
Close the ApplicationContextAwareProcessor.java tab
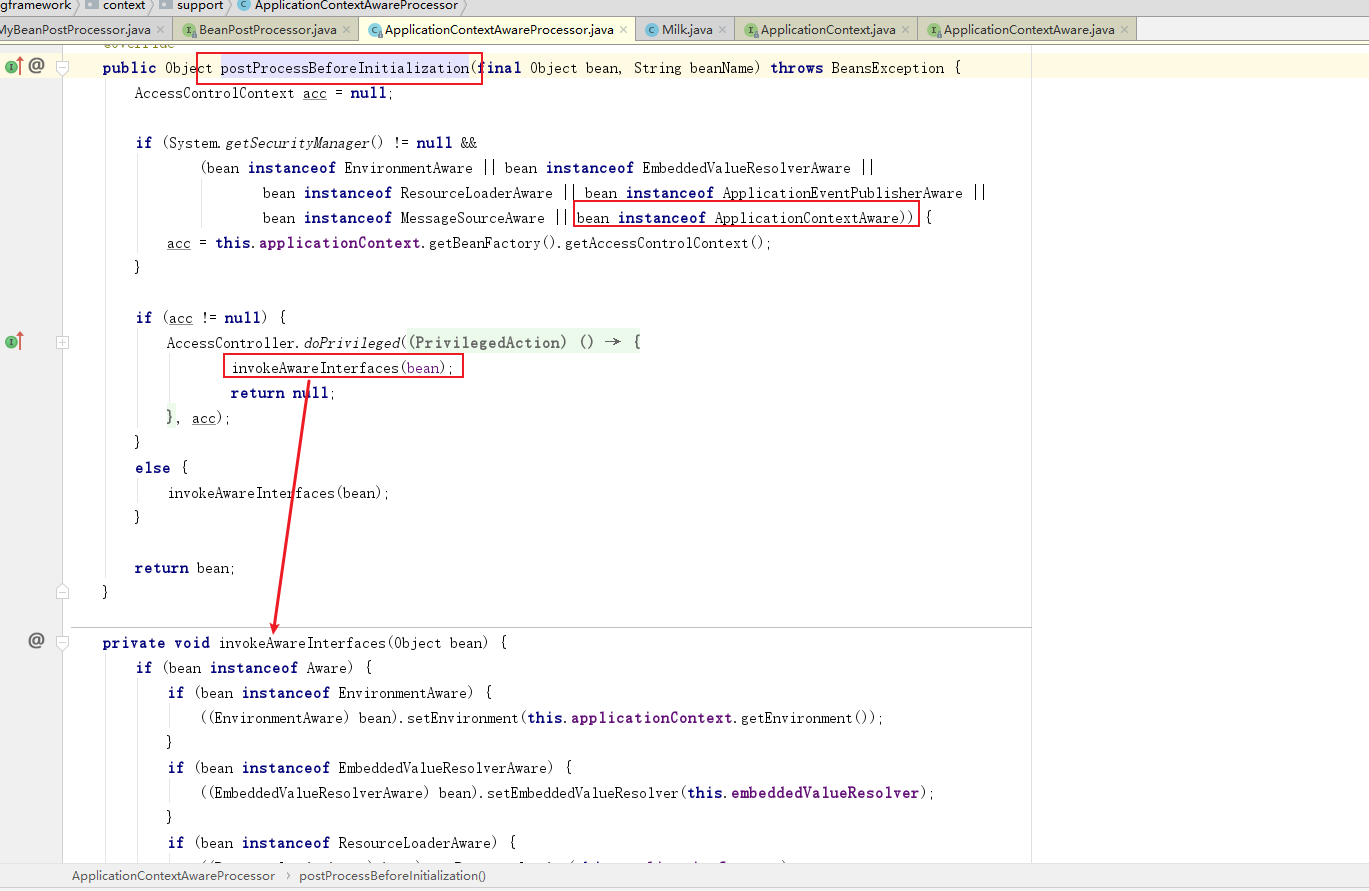point(624,30)
